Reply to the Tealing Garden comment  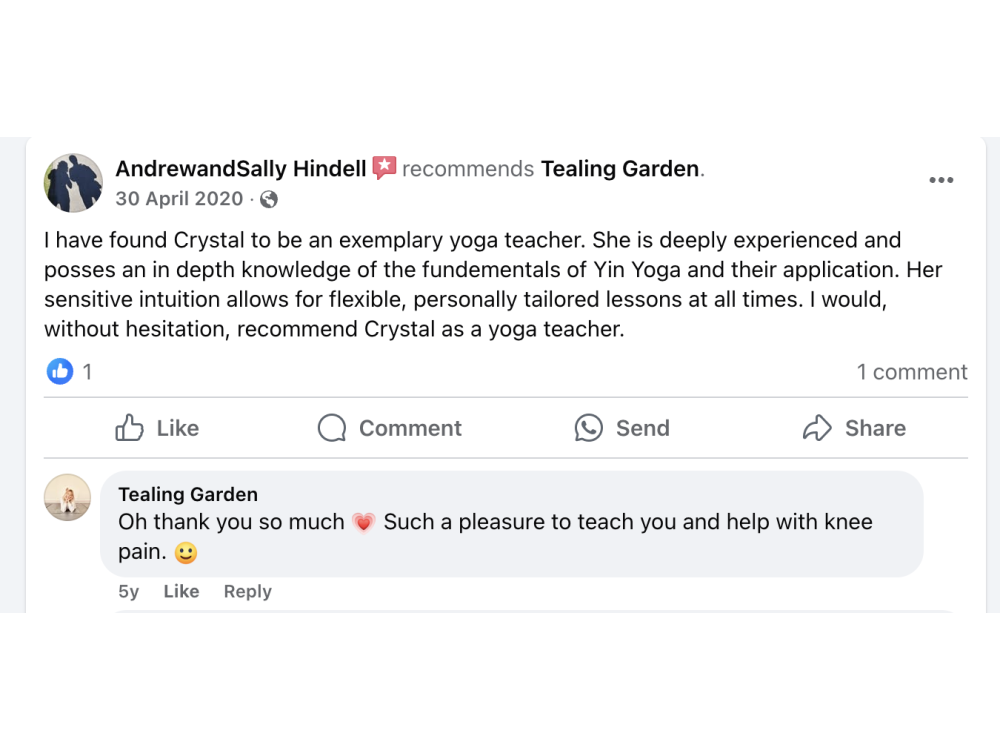(247, 591)
